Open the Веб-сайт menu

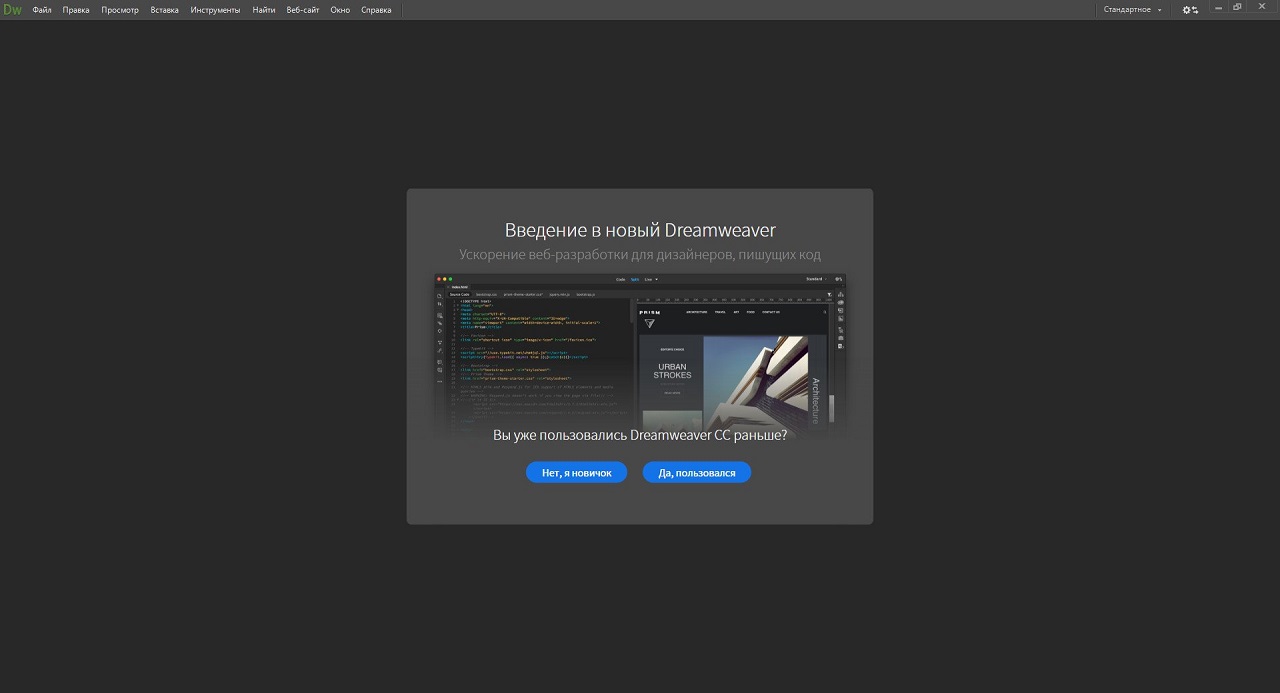(x=303, y=10)
